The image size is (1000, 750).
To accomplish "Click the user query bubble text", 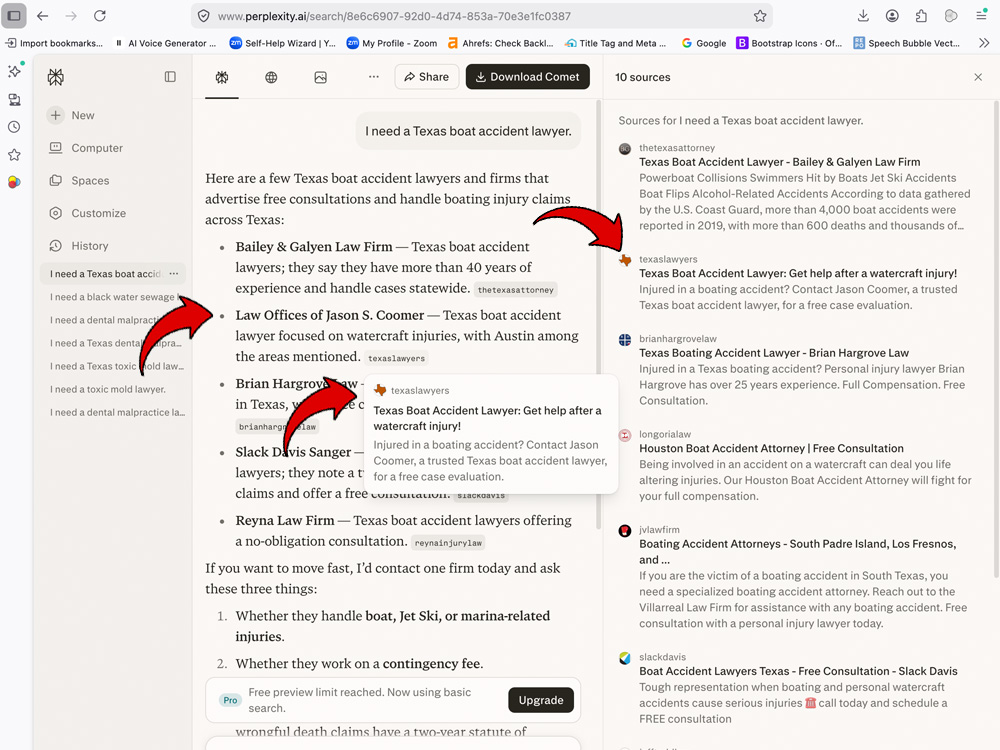I will 468,131.
